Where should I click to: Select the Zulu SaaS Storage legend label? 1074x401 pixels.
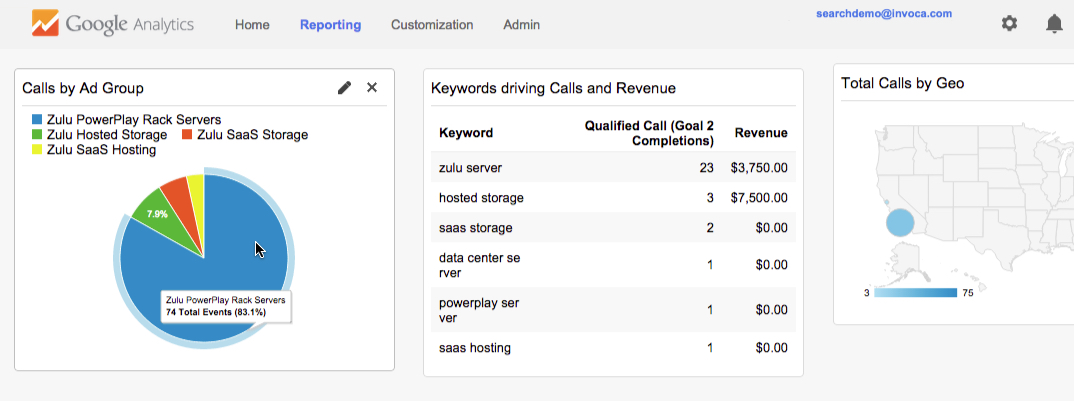[x=252, y=135]
